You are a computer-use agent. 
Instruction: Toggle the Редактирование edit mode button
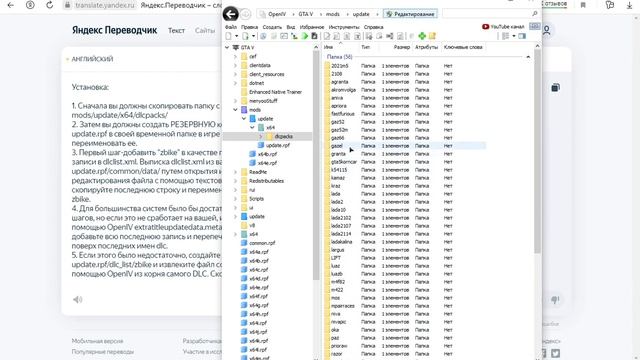(410, 14)
